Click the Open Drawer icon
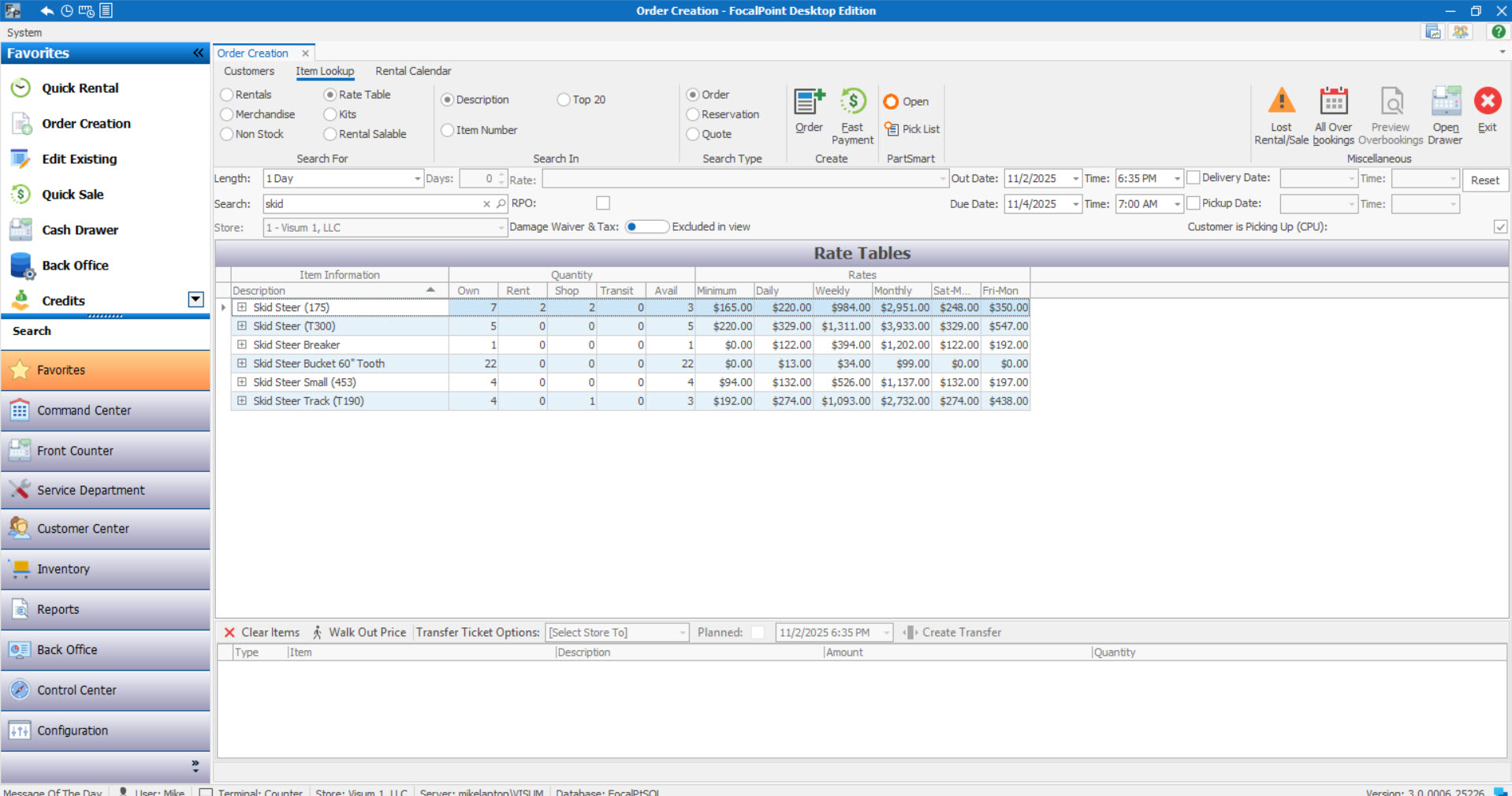Image resolution: width=1512 pixels, height=796 pixels. (1445, 102)
